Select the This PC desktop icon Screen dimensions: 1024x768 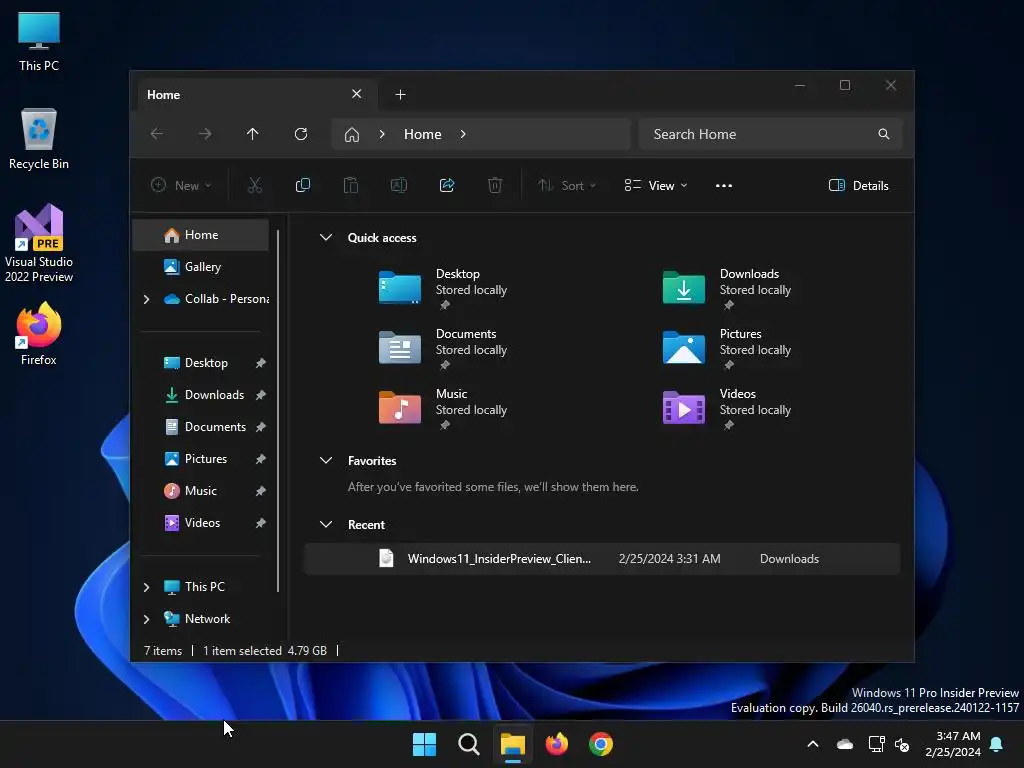(39, 42)
